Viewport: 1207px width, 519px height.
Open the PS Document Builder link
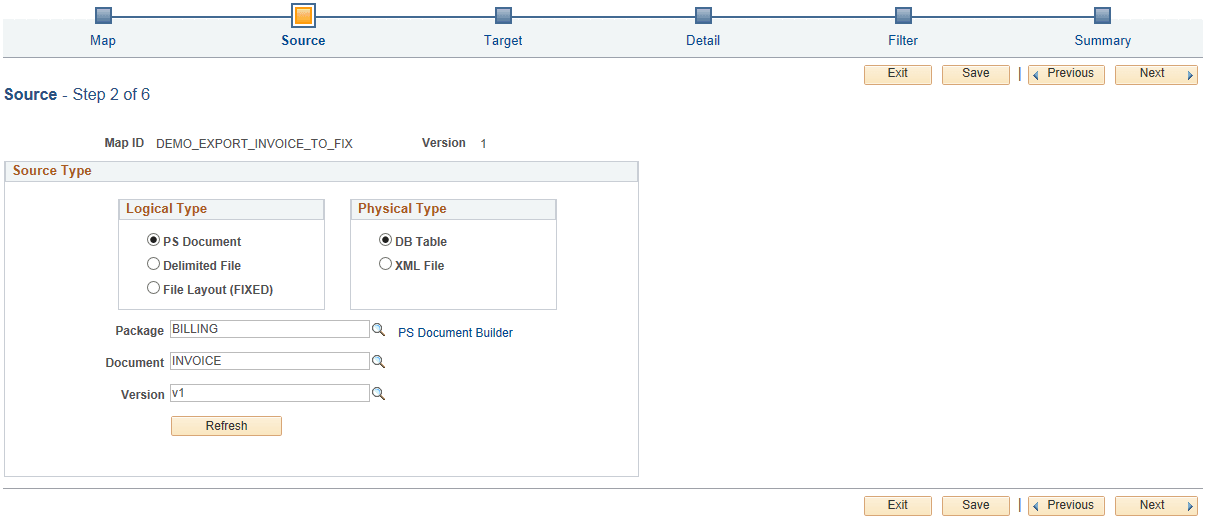click(455, 333)
